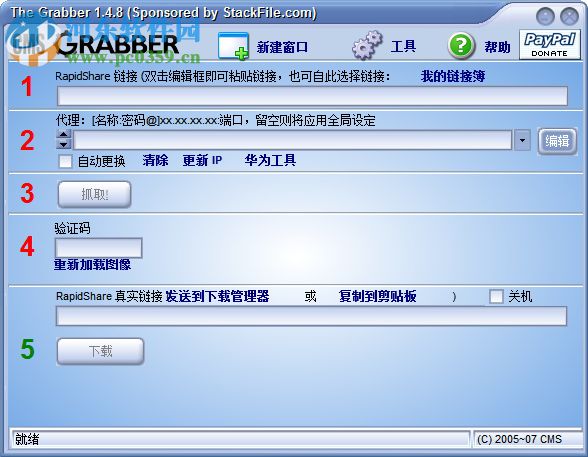Image resolution: width=588 pixels, height=457 pixels.
Task: Click the 验证码 input field
Action: coord(99,248)
